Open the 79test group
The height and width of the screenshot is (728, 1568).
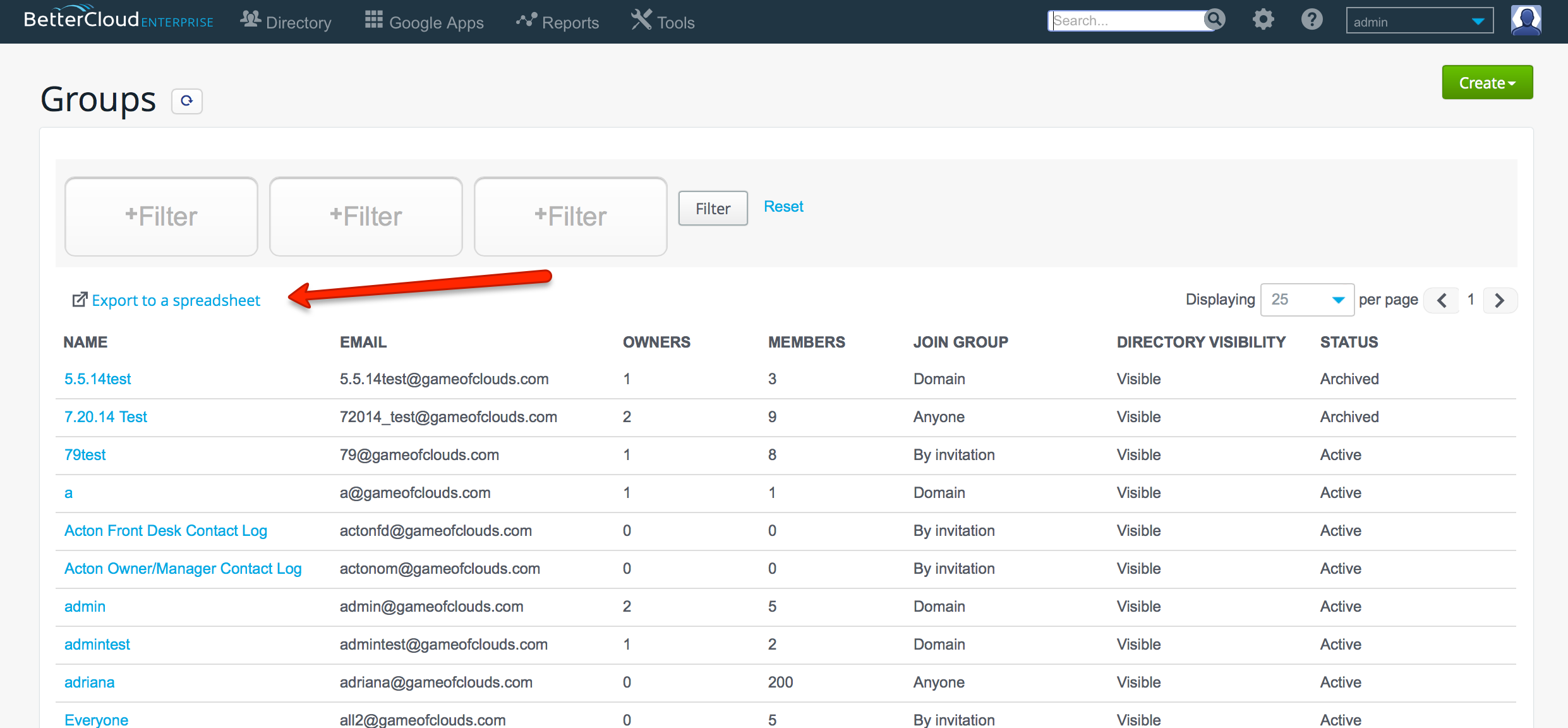coord(85,454)
